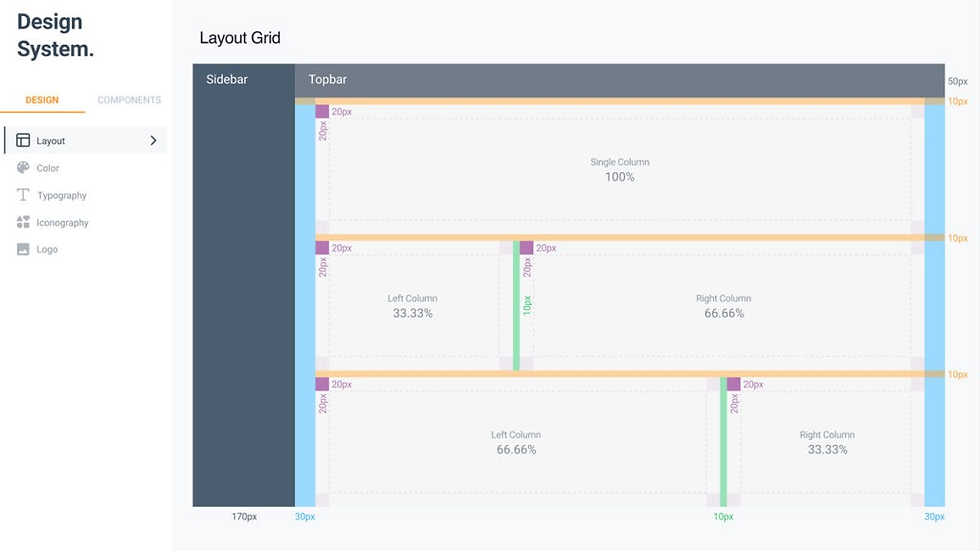
Task: Click the Topbar label in the grid diagram
Action: [328, 79]
